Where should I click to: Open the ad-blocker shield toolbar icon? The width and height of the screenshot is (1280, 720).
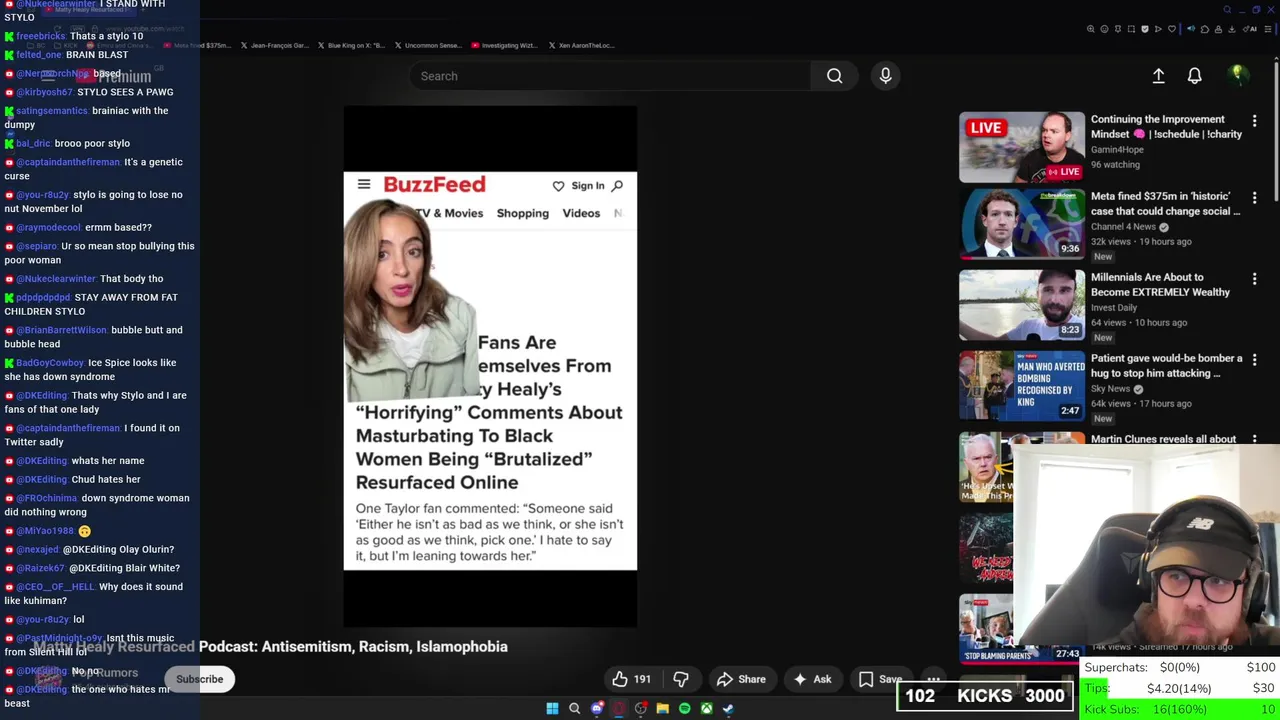tap(1145, 29)
